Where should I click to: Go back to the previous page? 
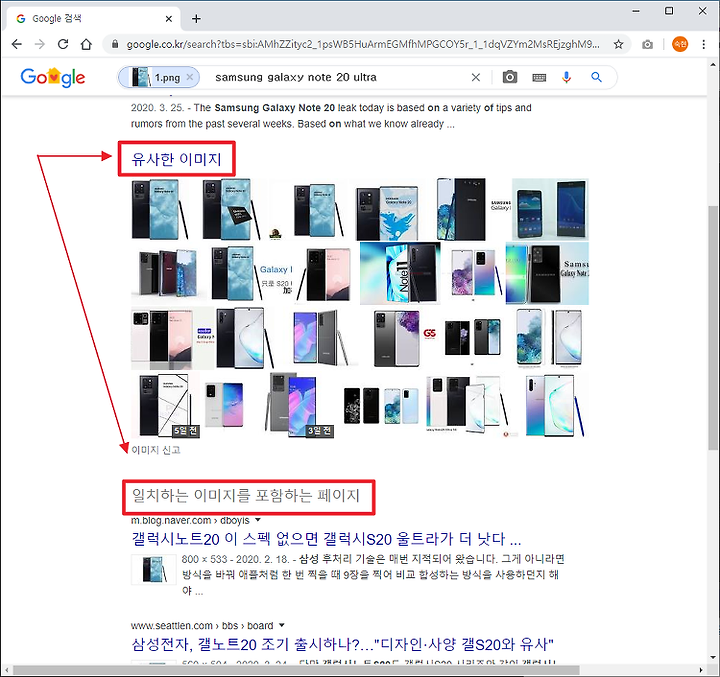tap(17, 44)
